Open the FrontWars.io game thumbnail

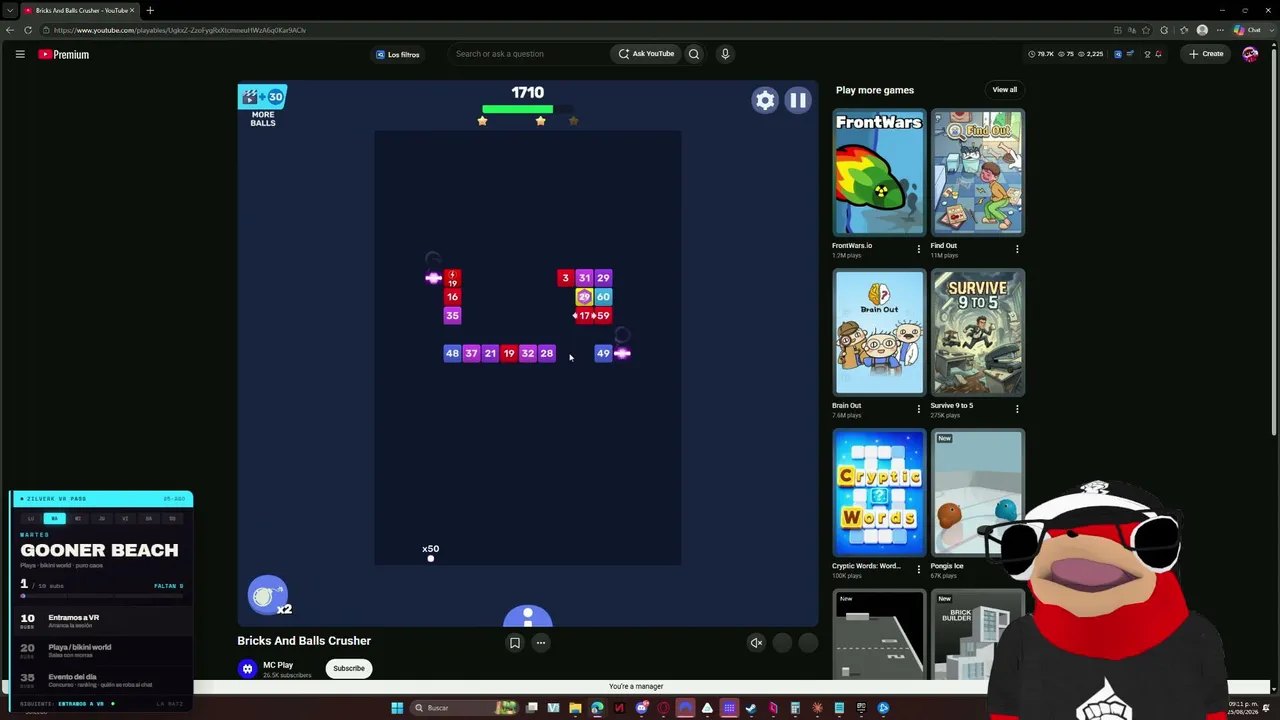tap(879, 173)
